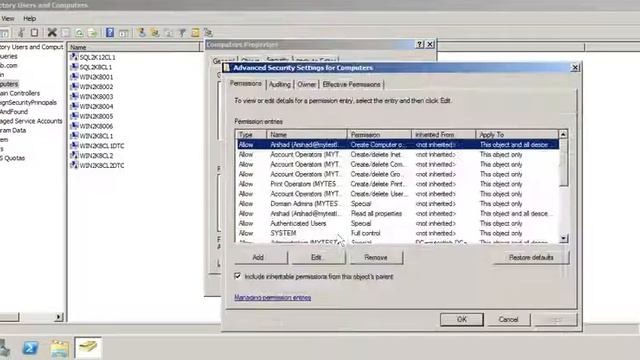The height and width of the screenshot is (360, 640).
Task: Sort permission entries by Apply To column
Action: 518,134
